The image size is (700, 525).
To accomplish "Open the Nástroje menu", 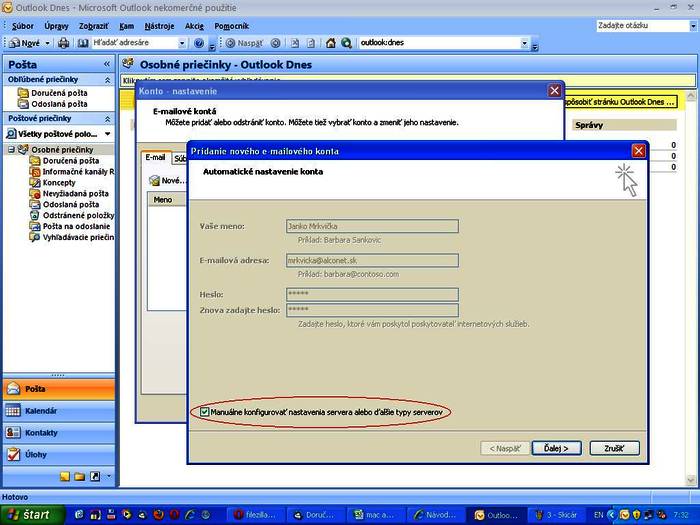I will pyautogui.click(x=159, y=26).
